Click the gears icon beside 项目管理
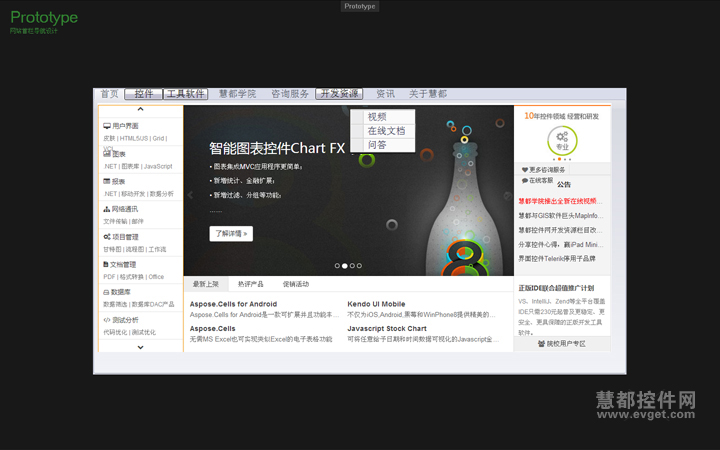Viewport: 720px width, 450px height. pos(107,236)
